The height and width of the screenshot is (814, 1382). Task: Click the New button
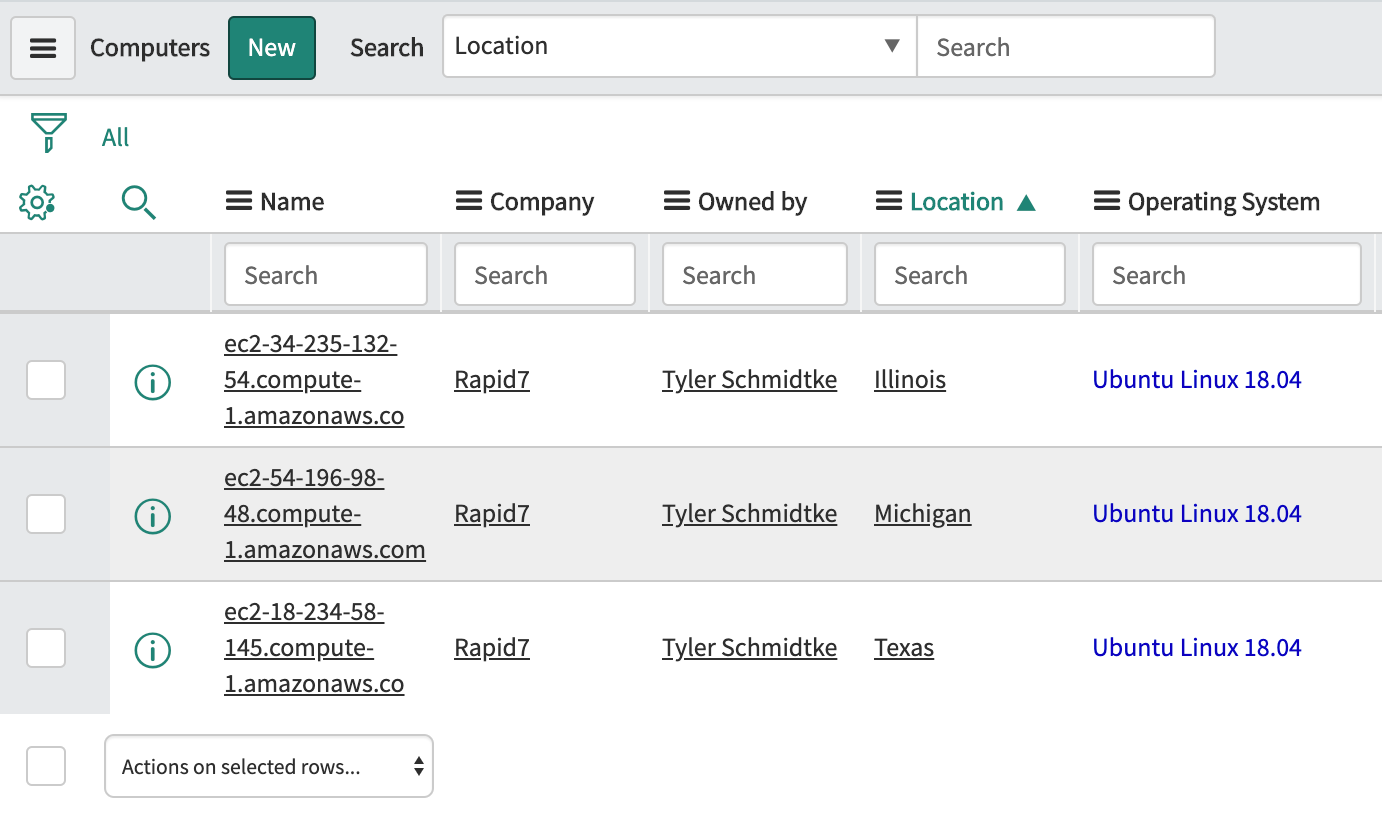272,48
